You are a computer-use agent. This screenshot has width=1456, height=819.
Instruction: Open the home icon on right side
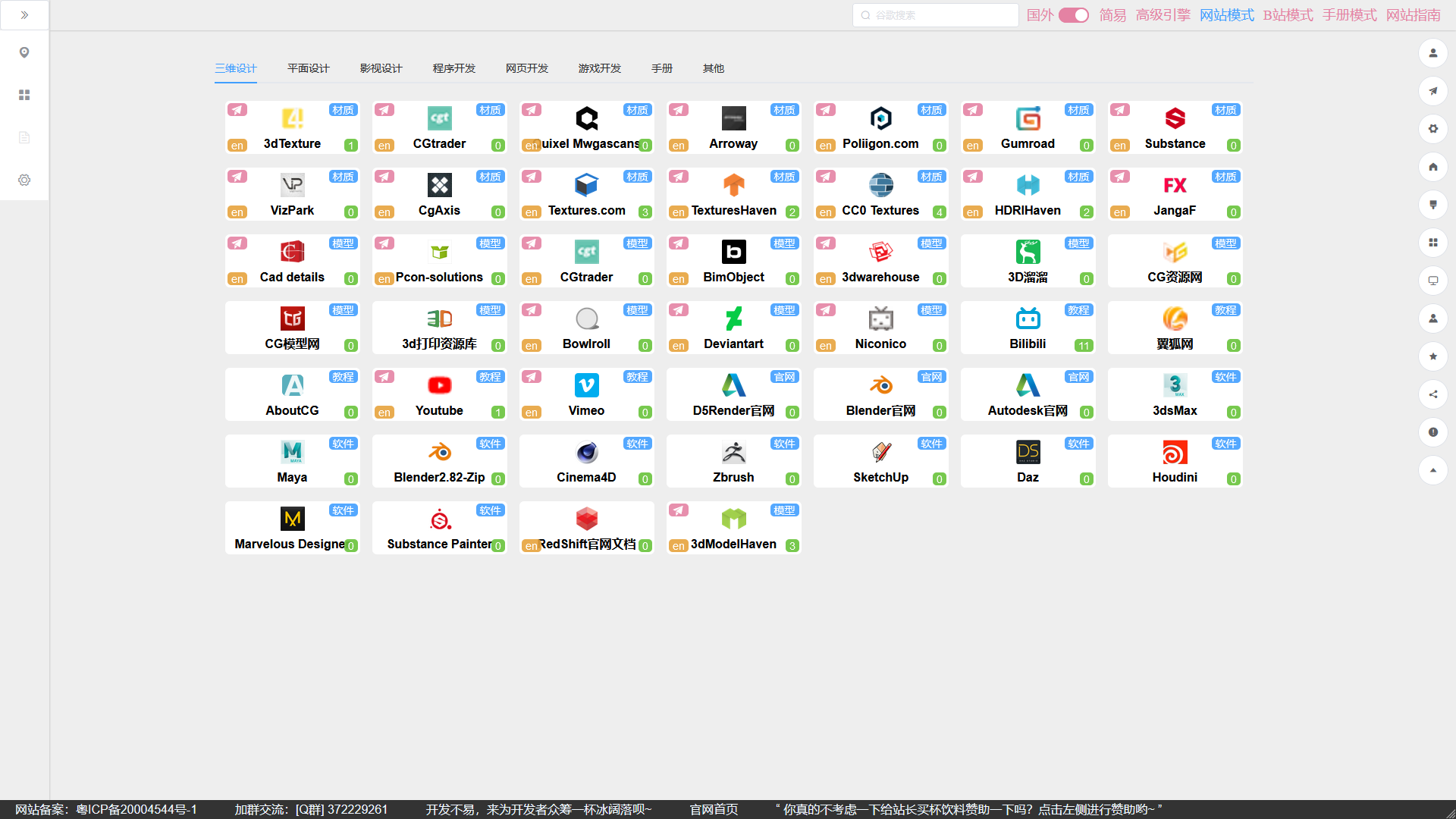pyautogui.click(x=1432, y=167)
